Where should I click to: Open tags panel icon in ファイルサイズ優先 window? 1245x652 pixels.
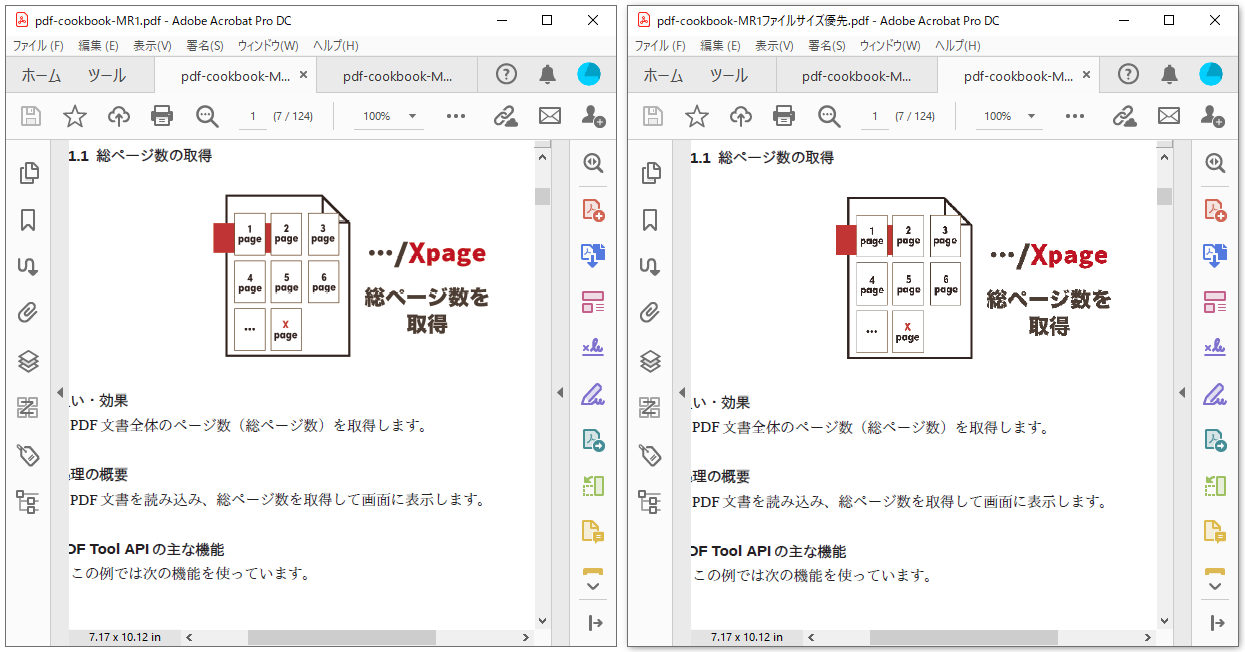[651, 455]
